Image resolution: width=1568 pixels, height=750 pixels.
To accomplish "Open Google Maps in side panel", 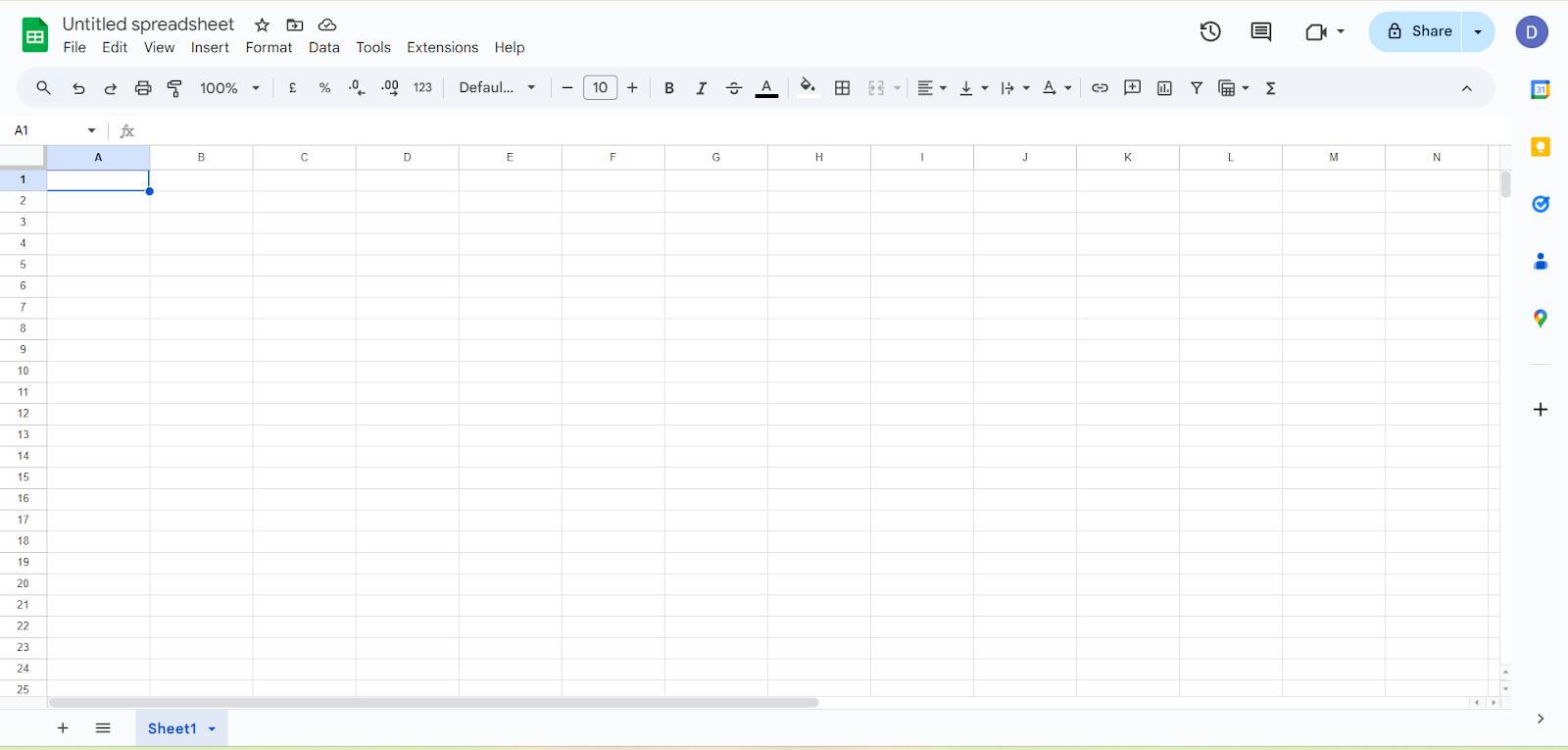I will click(x=1541, y=319).
